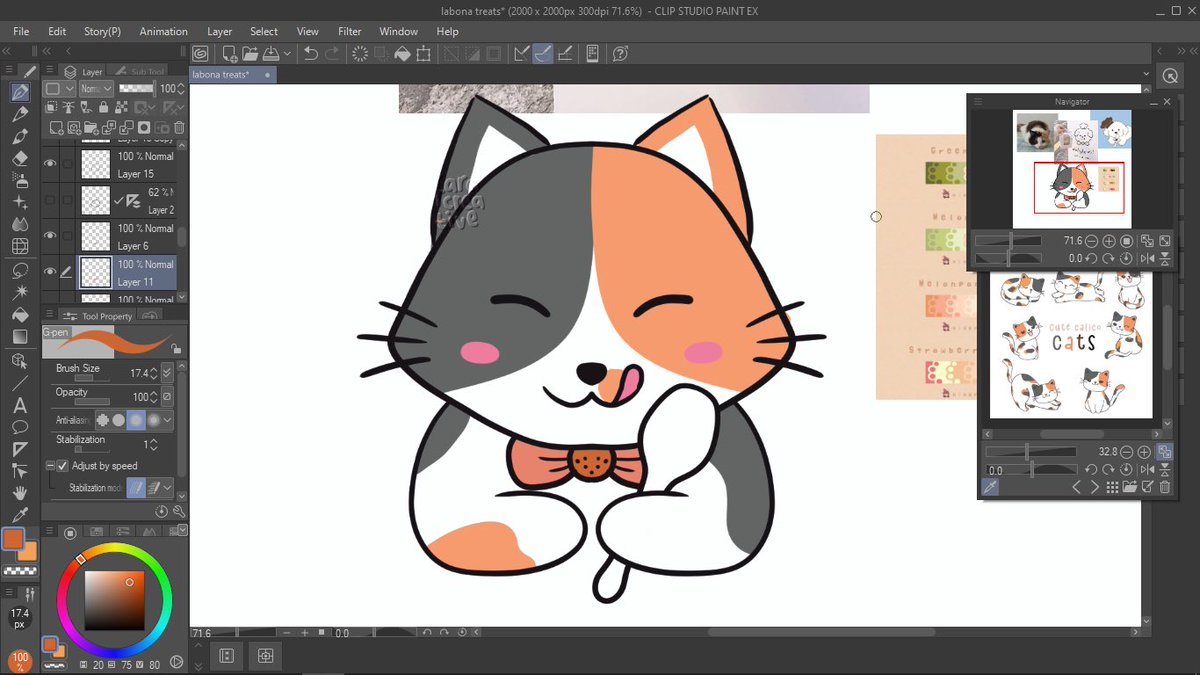Hide Layer 15 using its eye icon
This screenshot has height=675, width=1200.
pos(50,164)
